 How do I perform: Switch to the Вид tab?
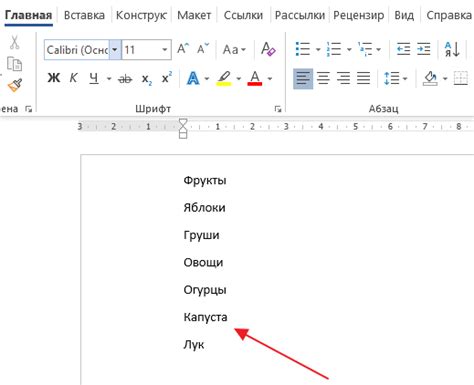click(x=404, y=15)
